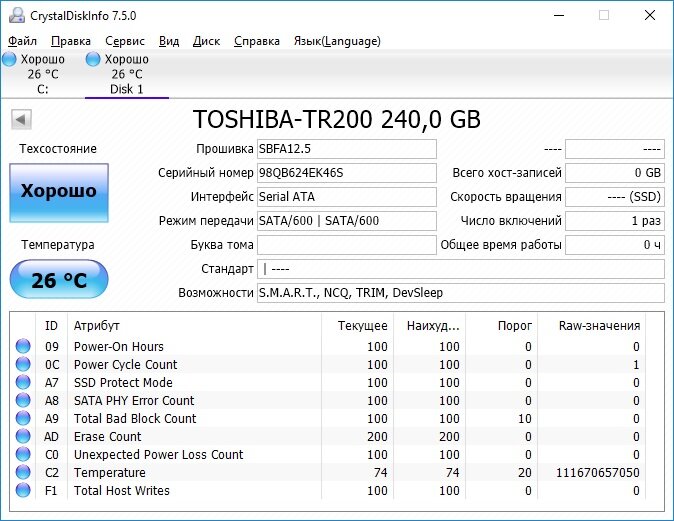
Task: Click status orb of Total Bad Block Count row
Action: [23, 418]
